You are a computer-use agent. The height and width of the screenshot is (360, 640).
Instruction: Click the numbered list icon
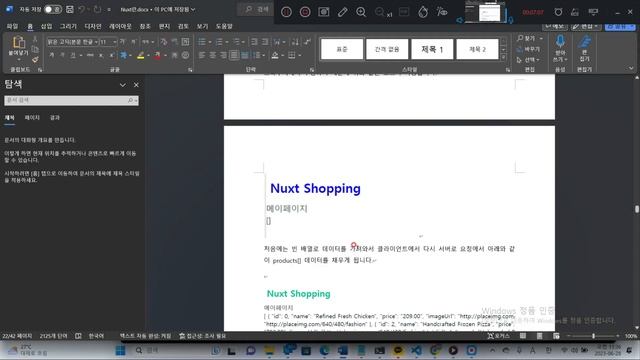[219, 42]
